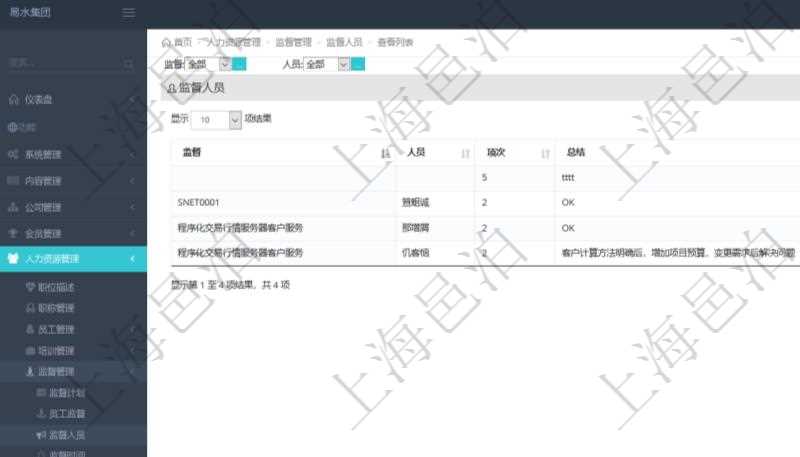
Task: Open 监督人员 submenu item
Action: coord(67,435)
